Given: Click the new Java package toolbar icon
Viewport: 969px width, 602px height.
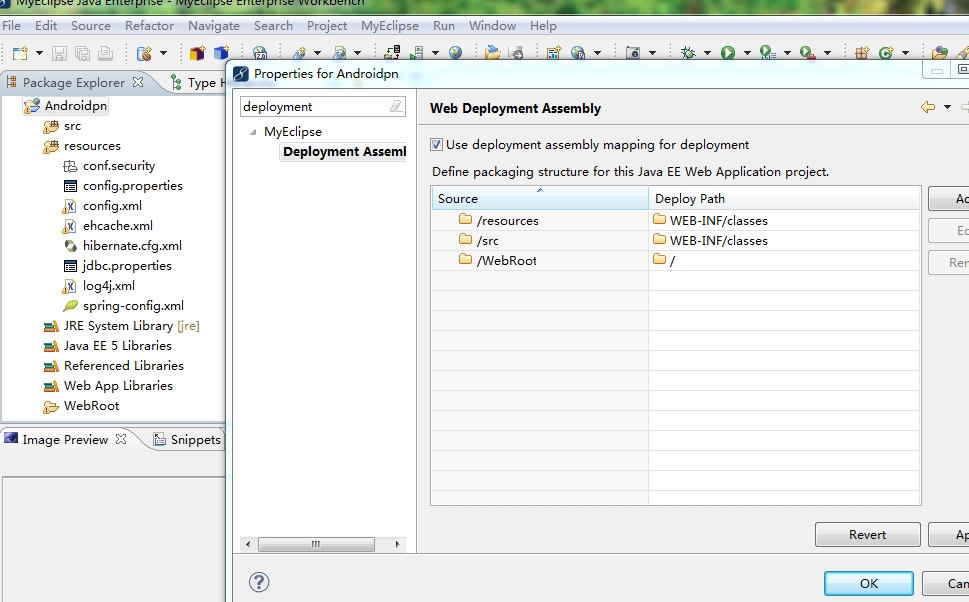Looking at the screenshot, I should point(862,53).
